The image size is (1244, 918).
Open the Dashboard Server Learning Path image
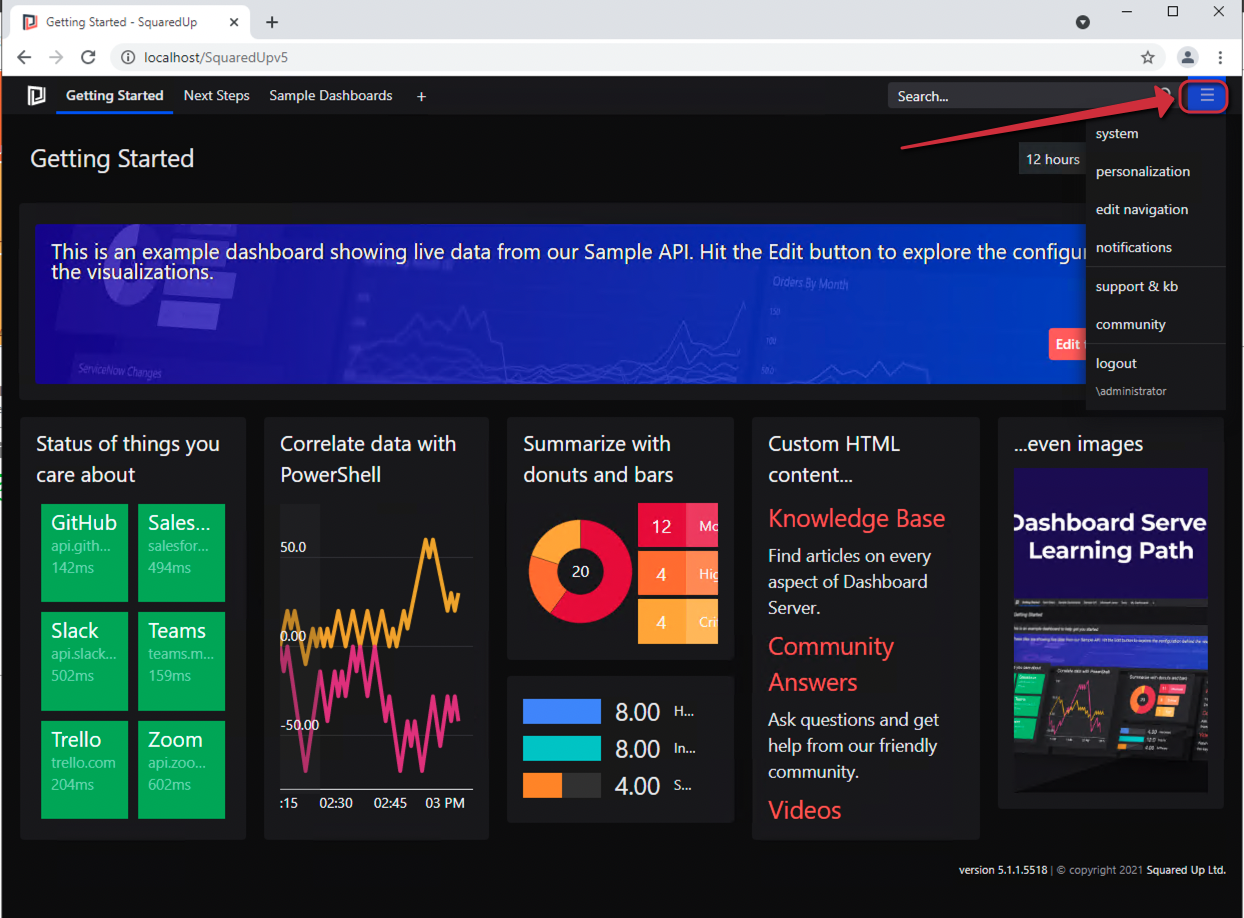click(1111, 630)
